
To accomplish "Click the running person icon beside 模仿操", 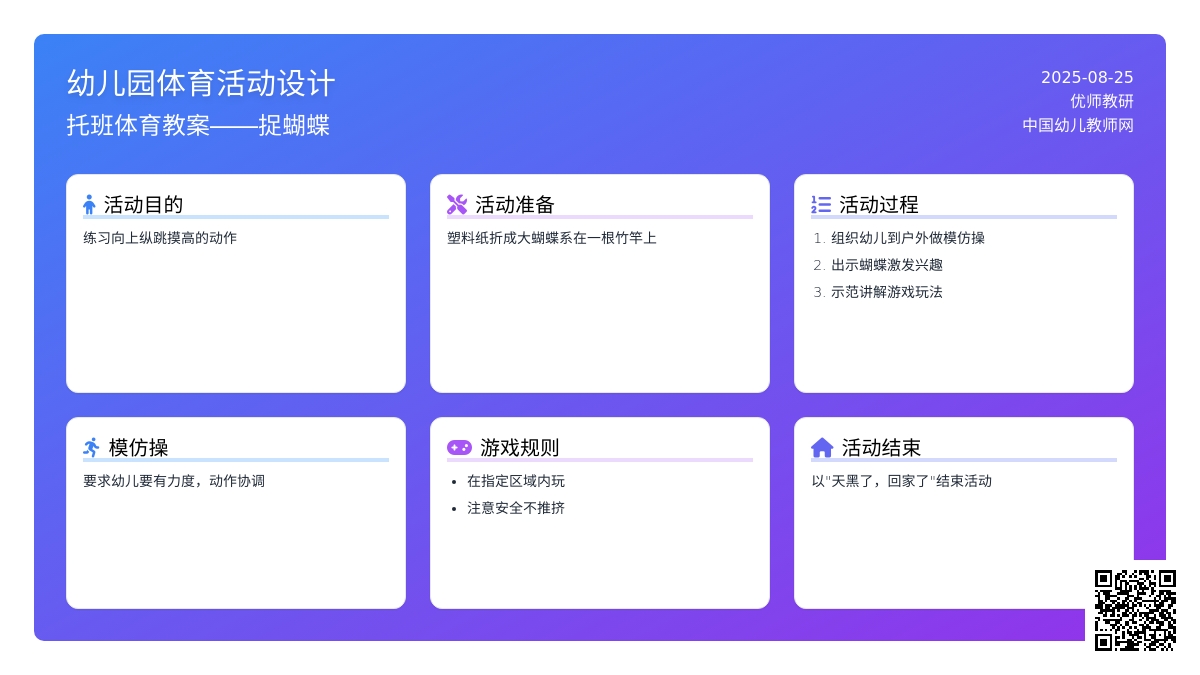I will [x=91, y=447].
